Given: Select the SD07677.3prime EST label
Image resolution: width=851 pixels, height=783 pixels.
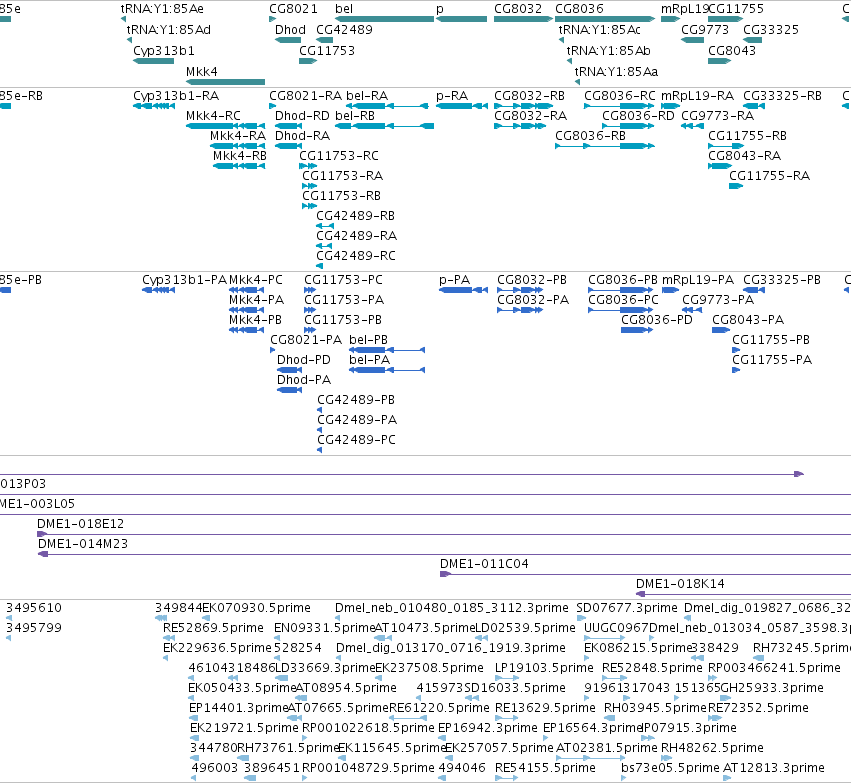Looking at the screenshot, I should 627,608.
